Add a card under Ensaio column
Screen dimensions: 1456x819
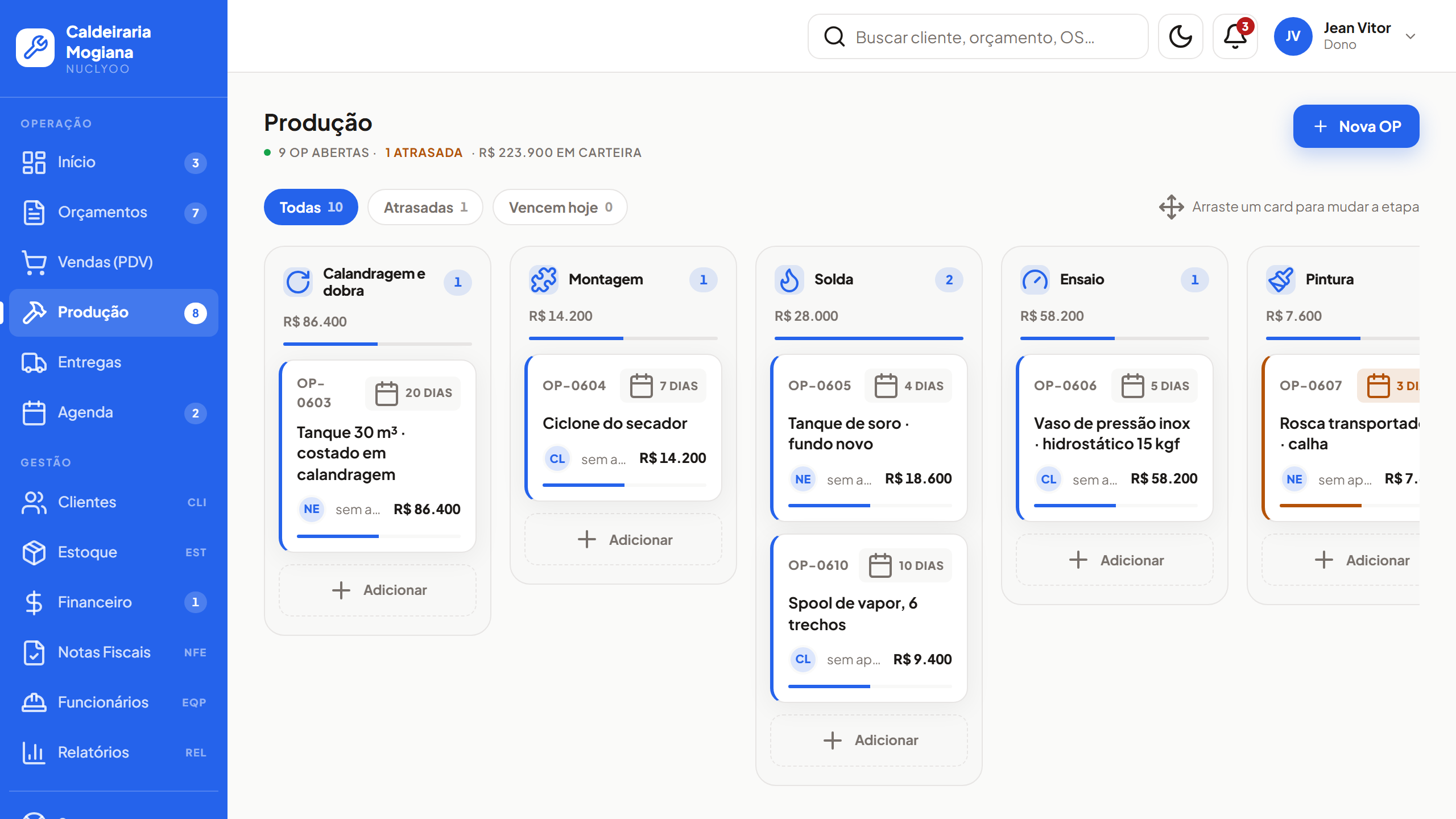point(1115,560)
